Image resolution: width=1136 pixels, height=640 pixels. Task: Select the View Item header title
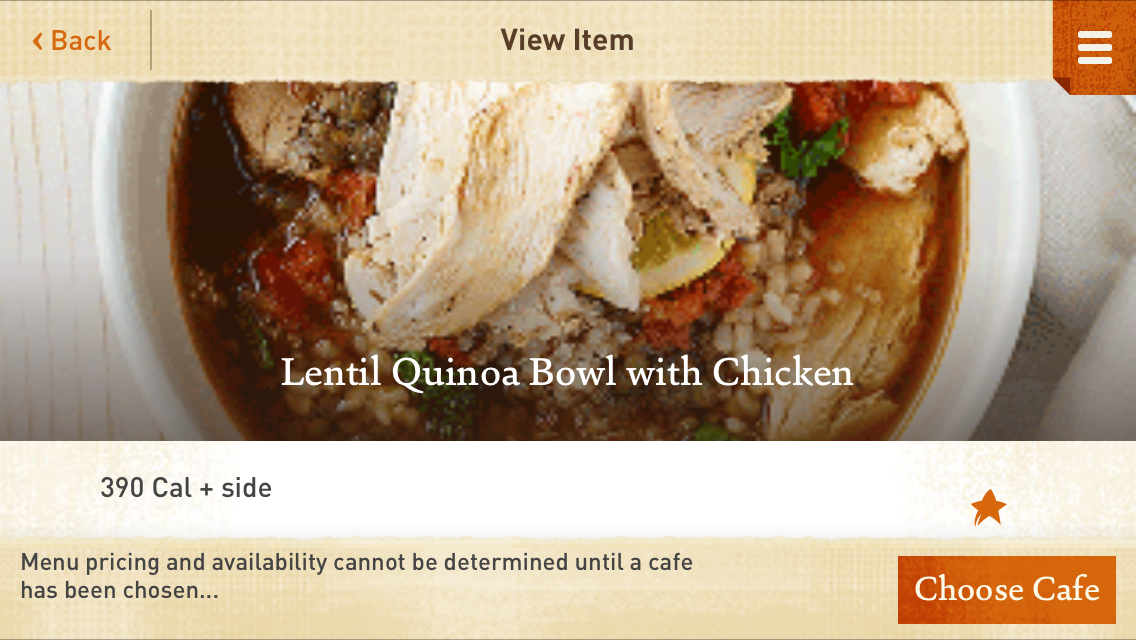pos(567,40)
